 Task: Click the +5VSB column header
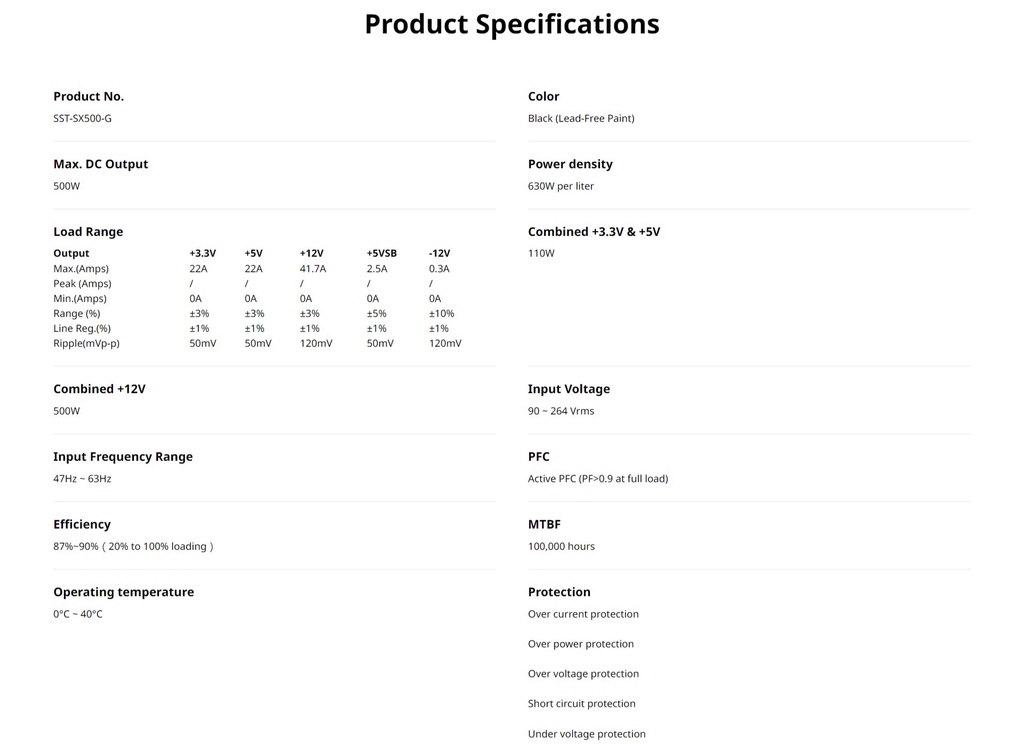point(381,253)
